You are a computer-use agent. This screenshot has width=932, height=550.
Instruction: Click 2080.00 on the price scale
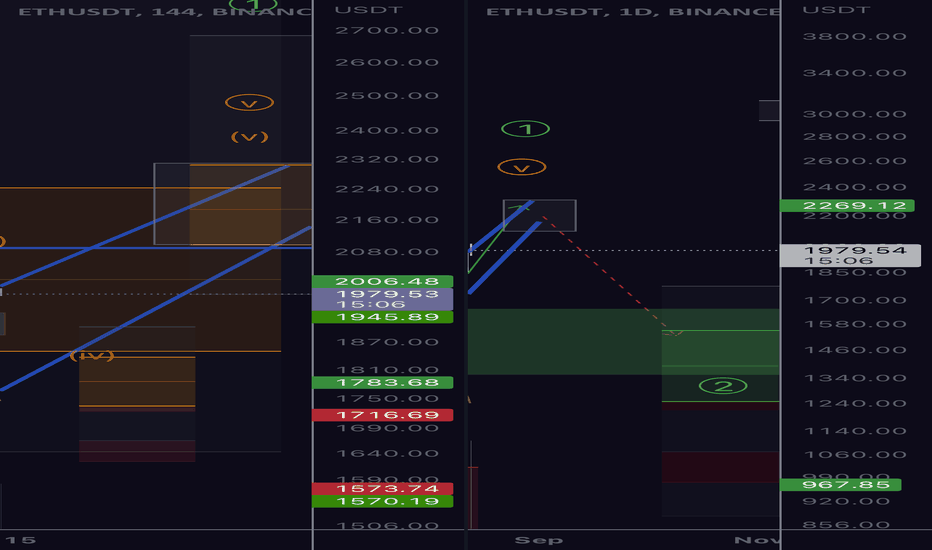tap(387, 252)
